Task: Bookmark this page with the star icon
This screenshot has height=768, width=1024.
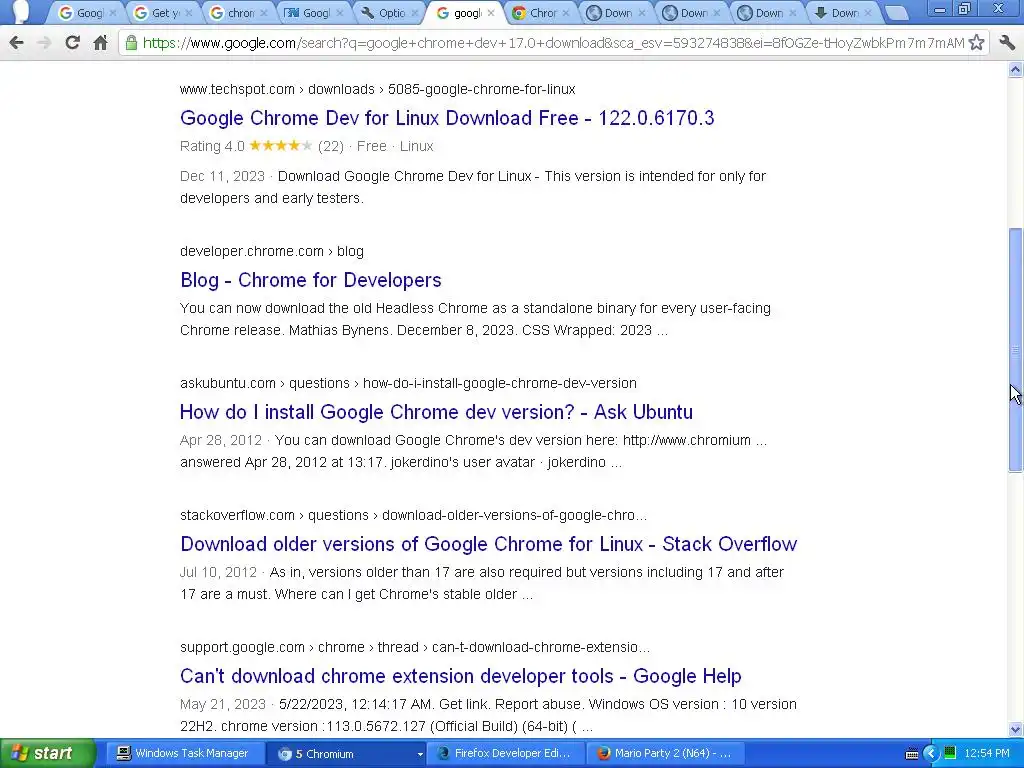Action: 976,43
